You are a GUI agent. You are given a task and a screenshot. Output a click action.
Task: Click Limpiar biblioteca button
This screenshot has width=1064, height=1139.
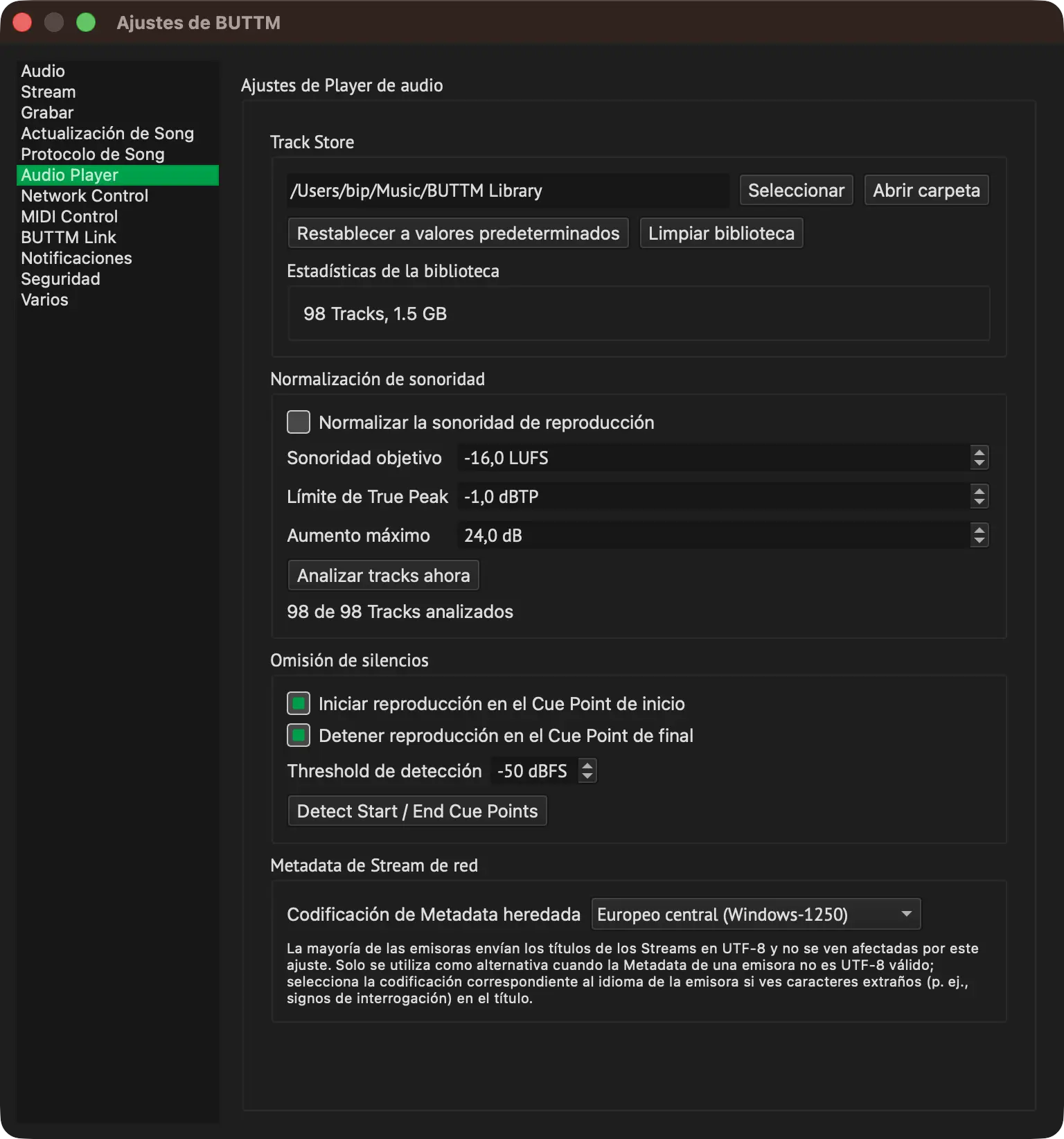[721, 233]
